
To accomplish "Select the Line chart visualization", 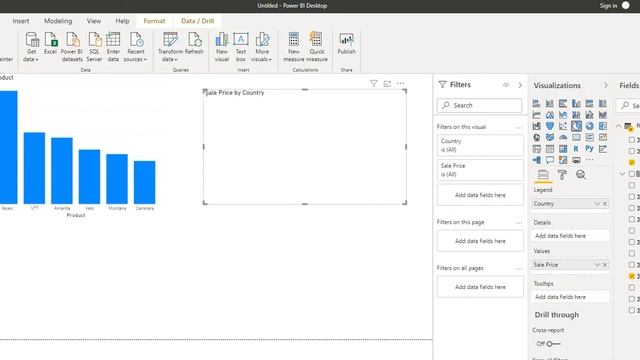I will pos(536,115).
